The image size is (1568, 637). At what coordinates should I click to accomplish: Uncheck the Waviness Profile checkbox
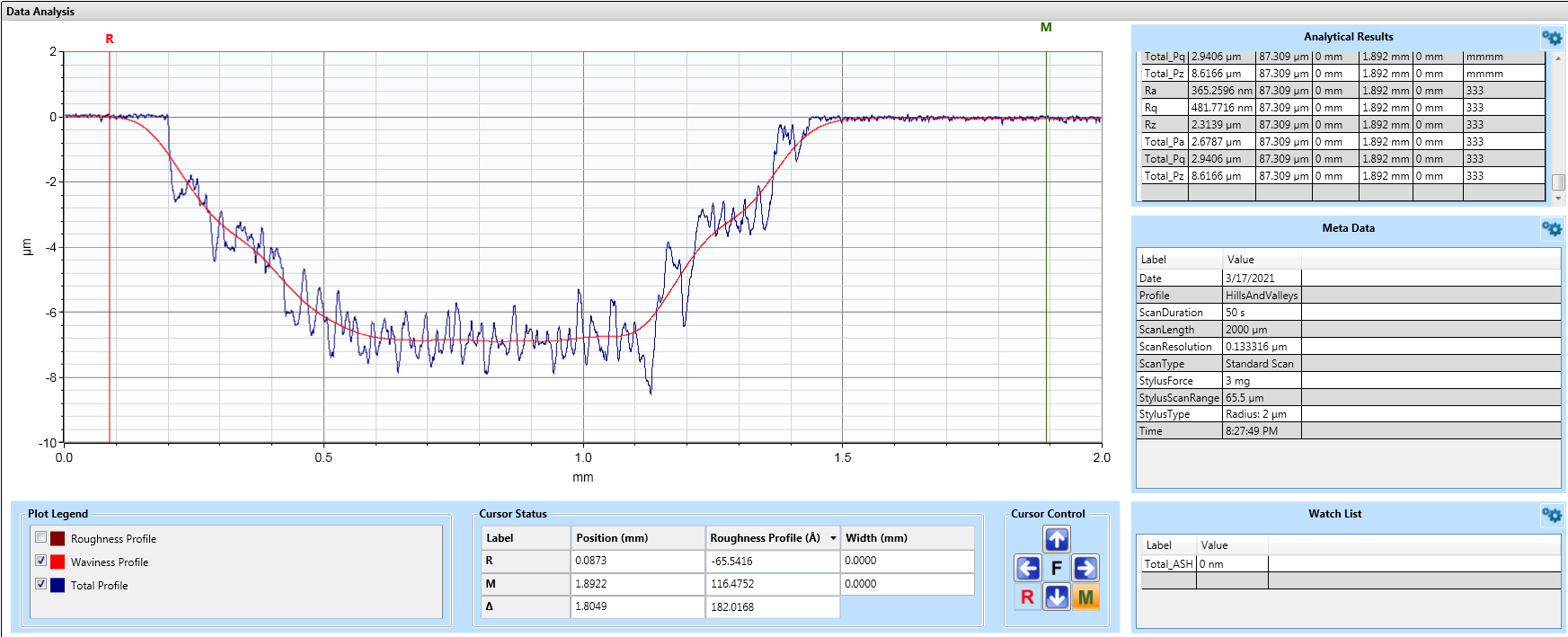tap(40, 561)
